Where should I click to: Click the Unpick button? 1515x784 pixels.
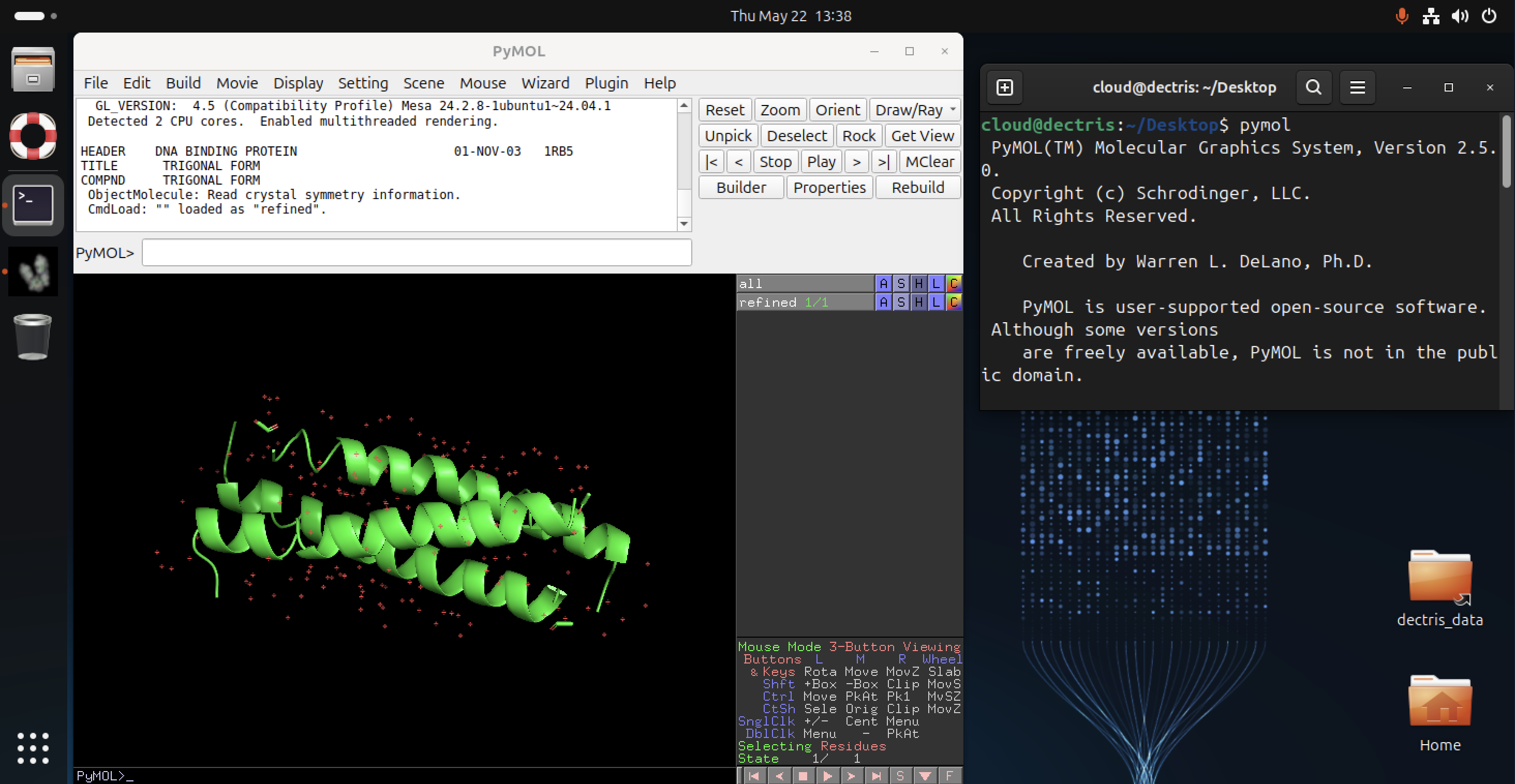pyautogui.click(x=728, y=136)
